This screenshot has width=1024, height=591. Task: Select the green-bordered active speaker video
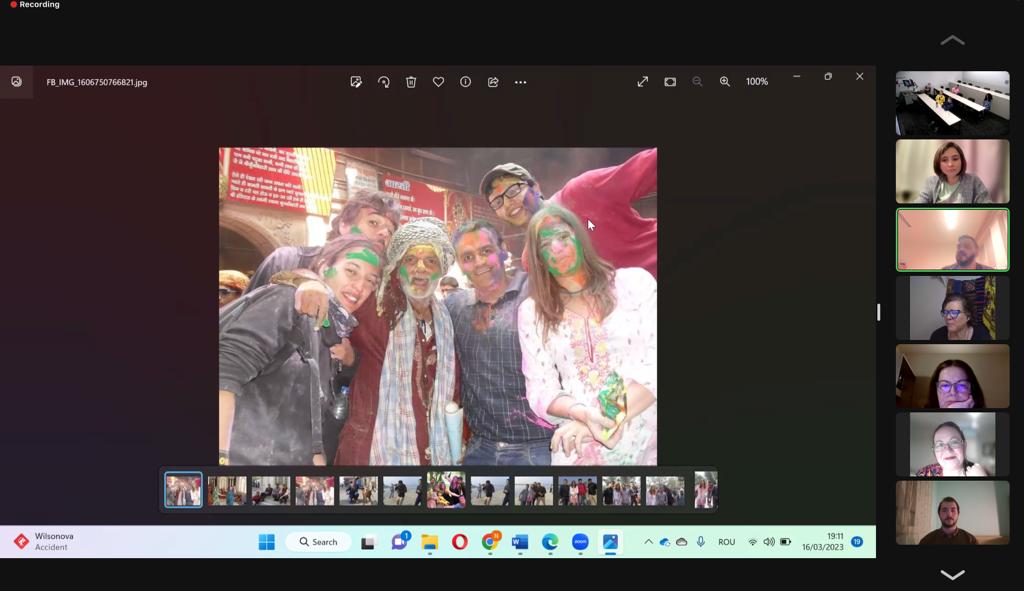pyautogui.click(x=952, y=240)
